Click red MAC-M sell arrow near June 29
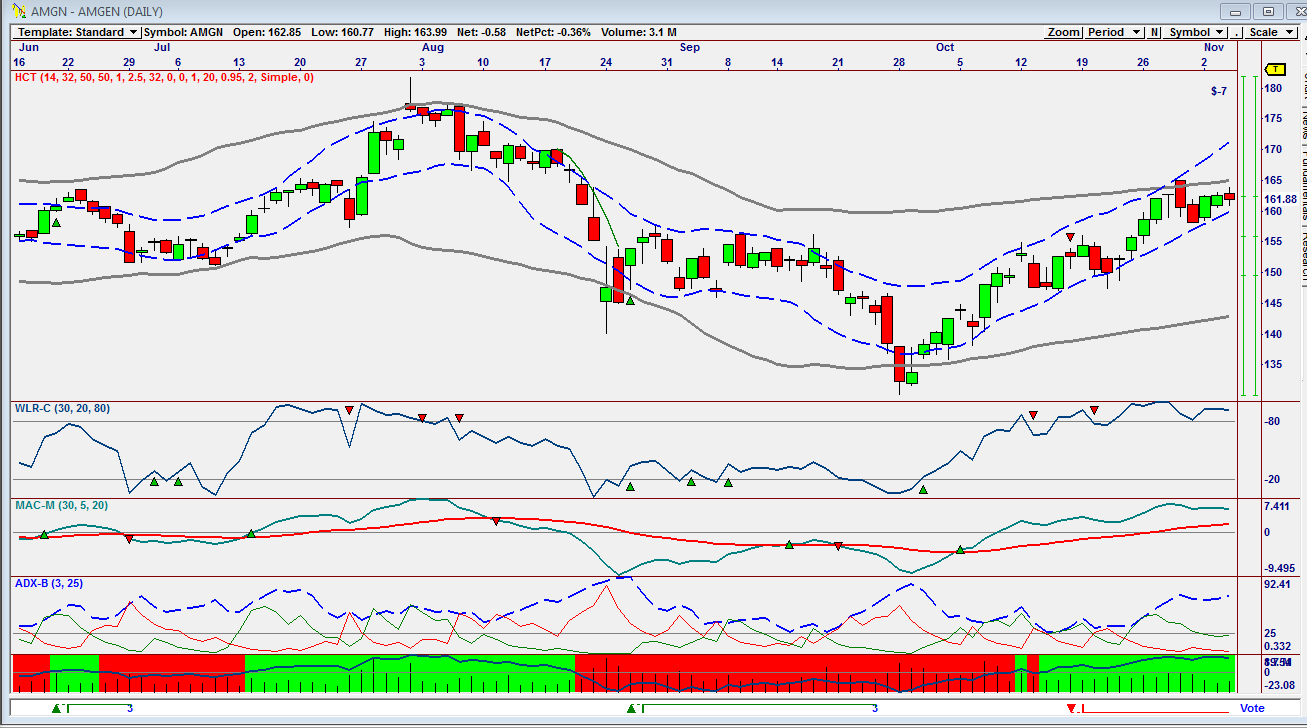The height and width of the screenshot is (728, 1307). 129,540
